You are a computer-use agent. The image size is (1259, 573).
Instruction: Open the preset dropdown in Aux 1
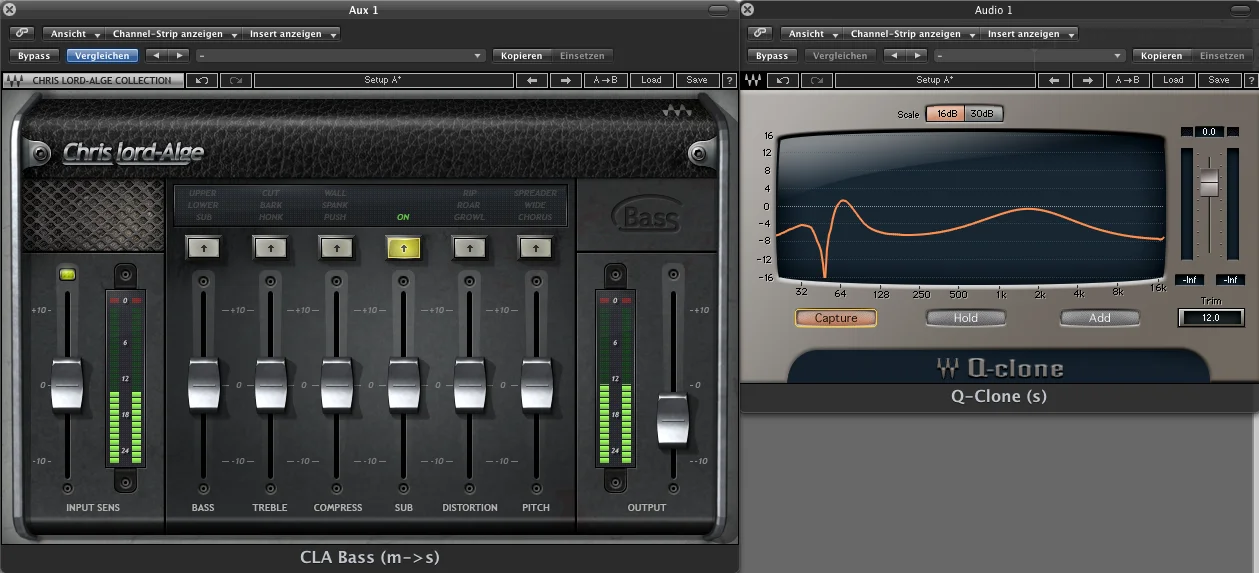[342, 56]
